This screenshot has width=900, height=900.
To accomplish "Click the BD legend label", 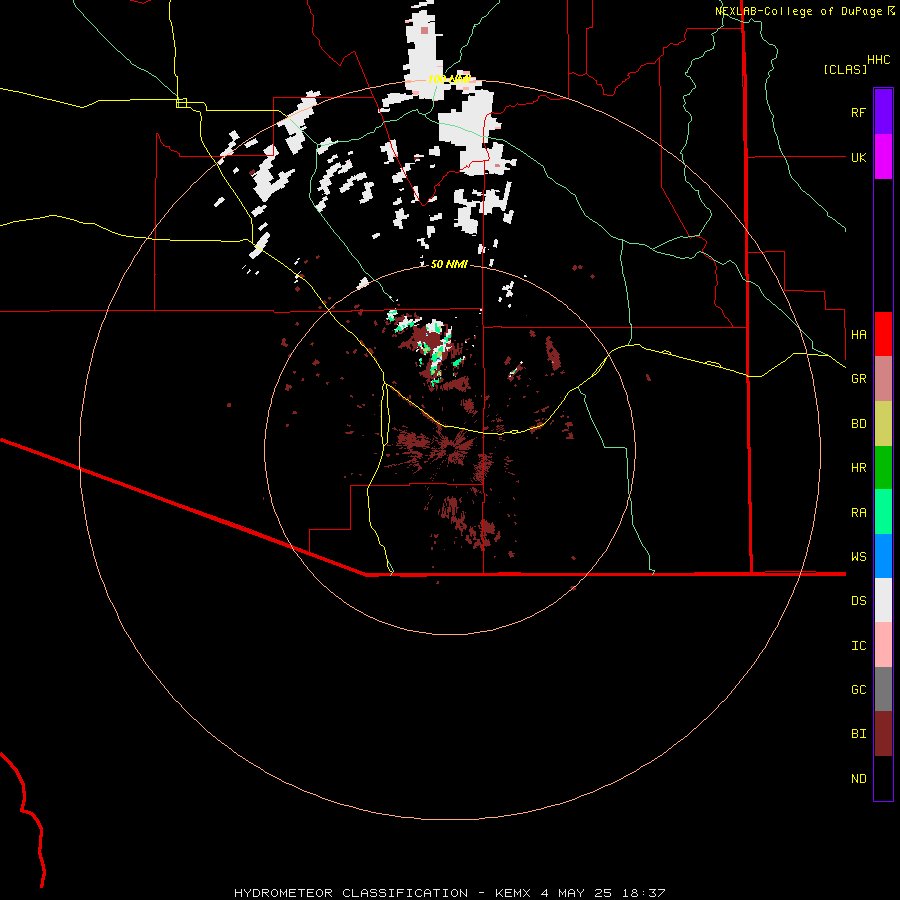I will click(x=858, y=424).
